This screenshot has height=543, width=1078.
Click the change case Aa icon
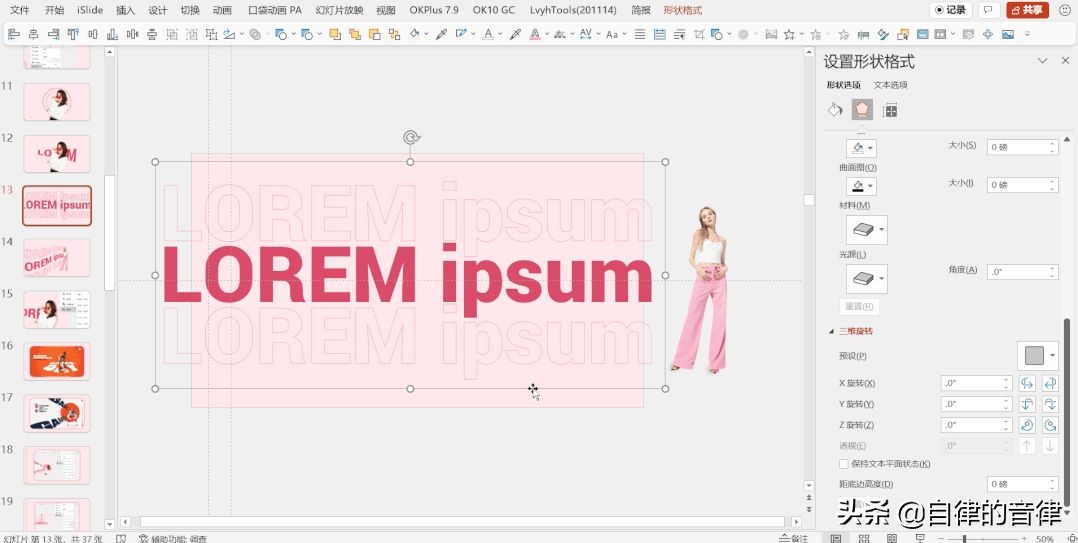coord(612,34)
